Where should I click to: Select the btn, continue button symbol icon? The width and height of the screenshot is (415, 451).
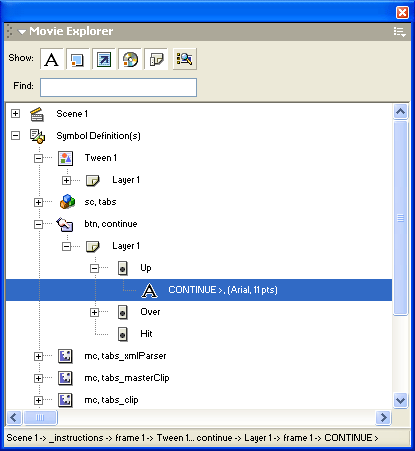[65, 224]
